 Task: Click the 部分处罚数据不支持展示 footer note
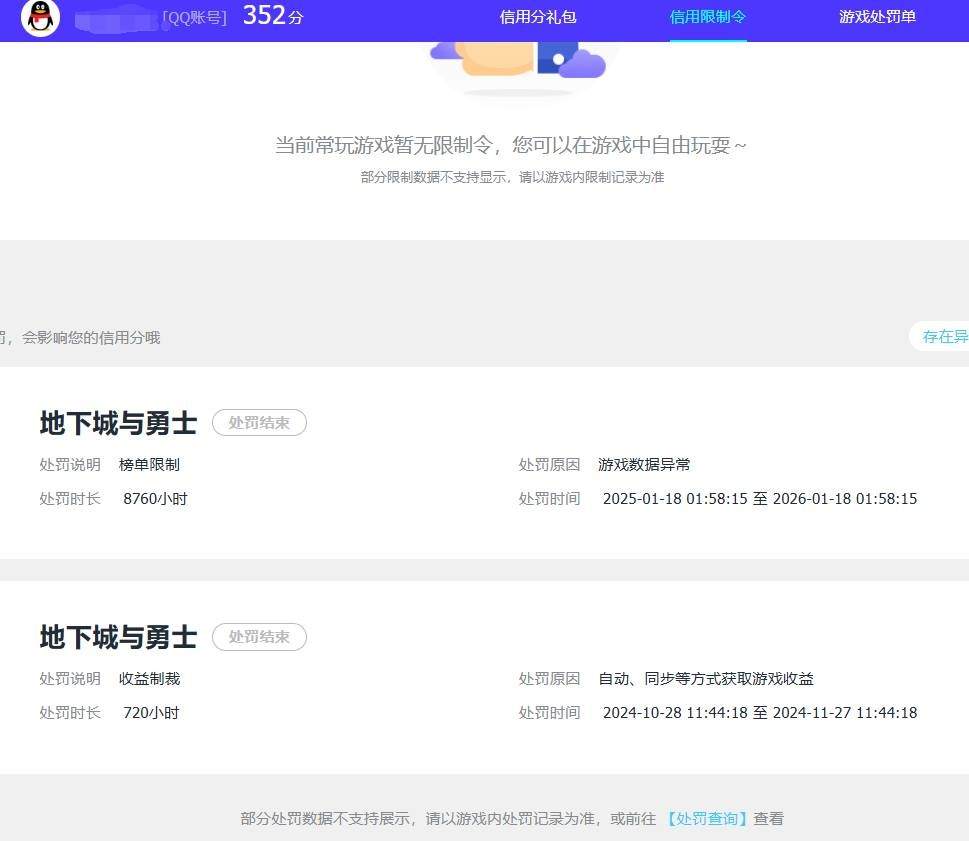[512, 819]
